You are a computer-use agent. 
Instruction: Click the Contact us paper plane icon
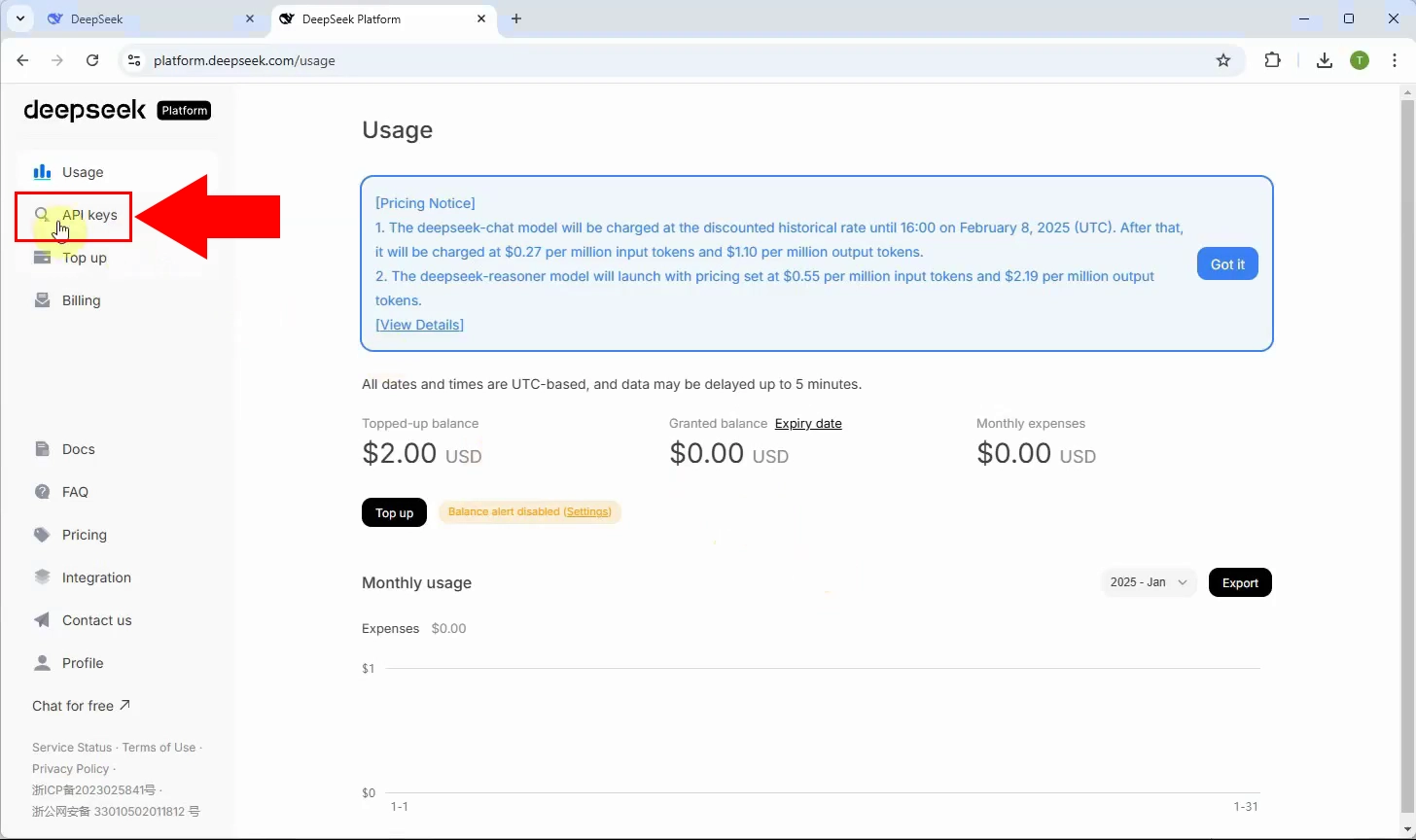[42, 620]
